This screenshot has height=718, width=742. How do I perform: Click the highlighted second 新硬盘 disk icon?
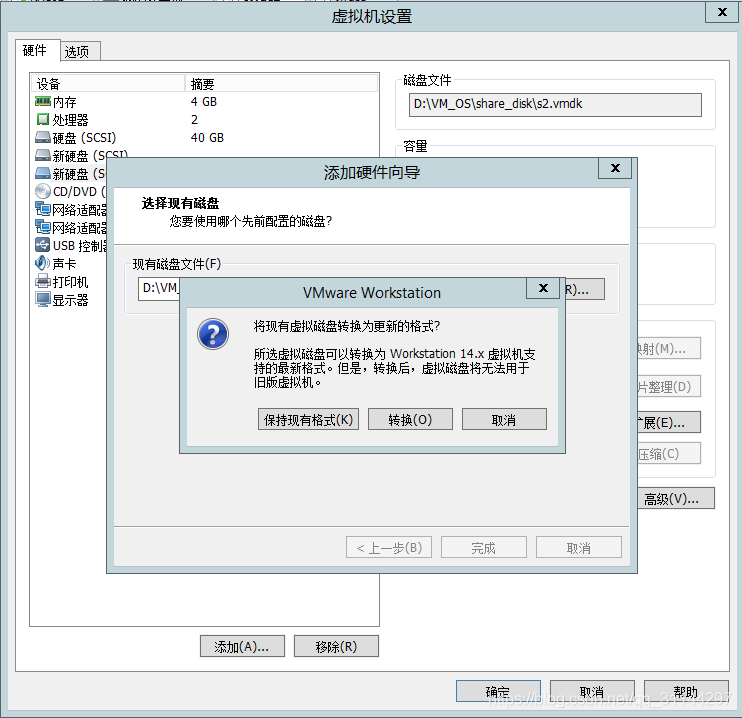click(43, 173)
